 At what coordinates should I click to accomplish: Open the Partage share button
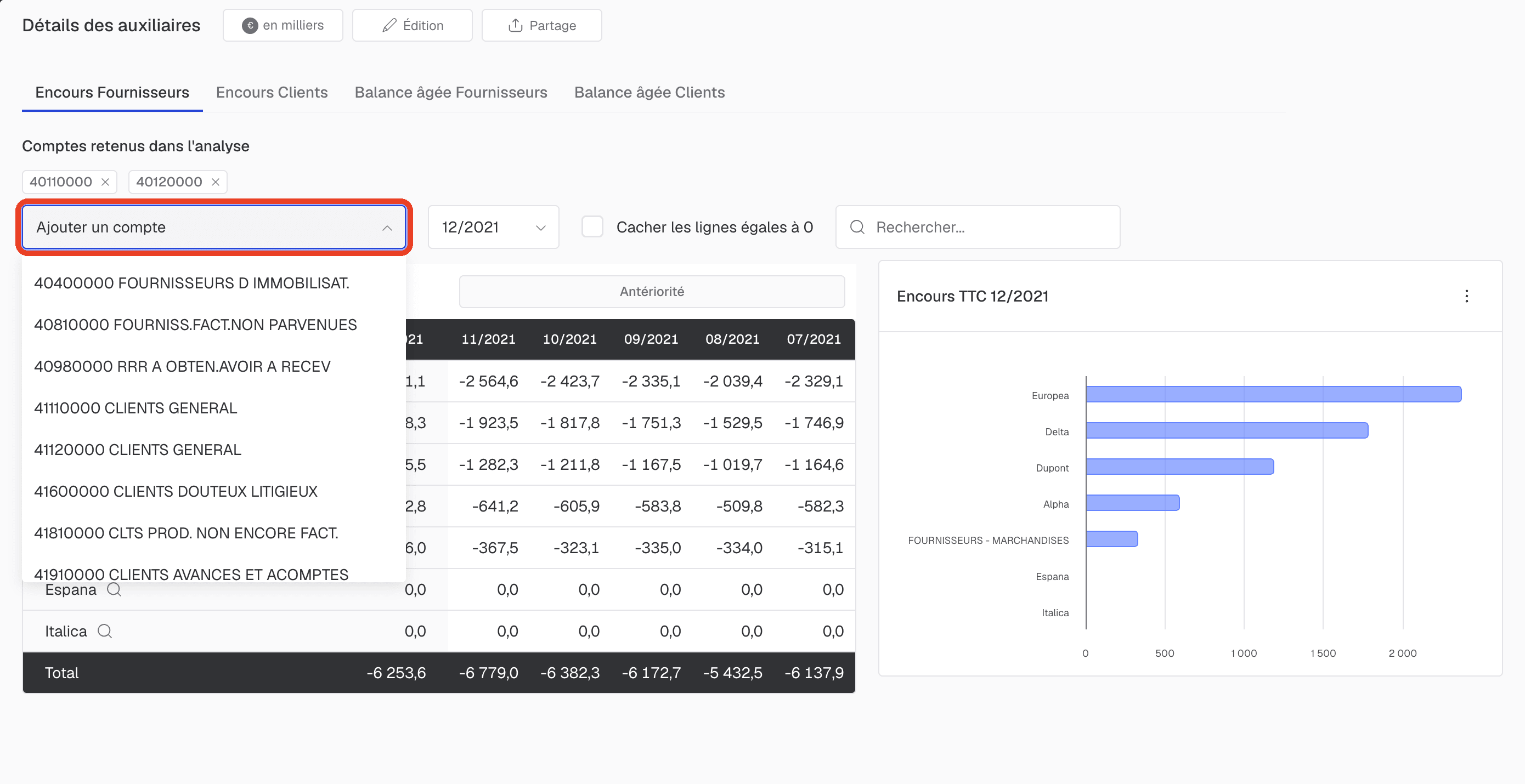(x=541, y=25)
